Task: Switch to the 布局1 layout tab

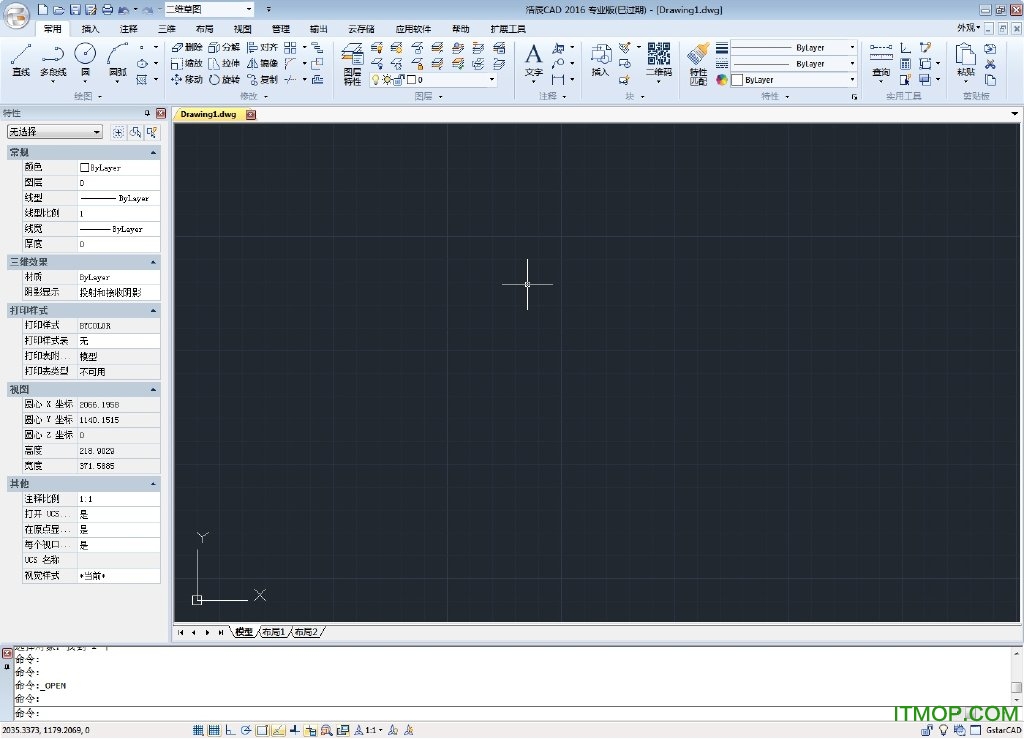Action: coord(273,632)
